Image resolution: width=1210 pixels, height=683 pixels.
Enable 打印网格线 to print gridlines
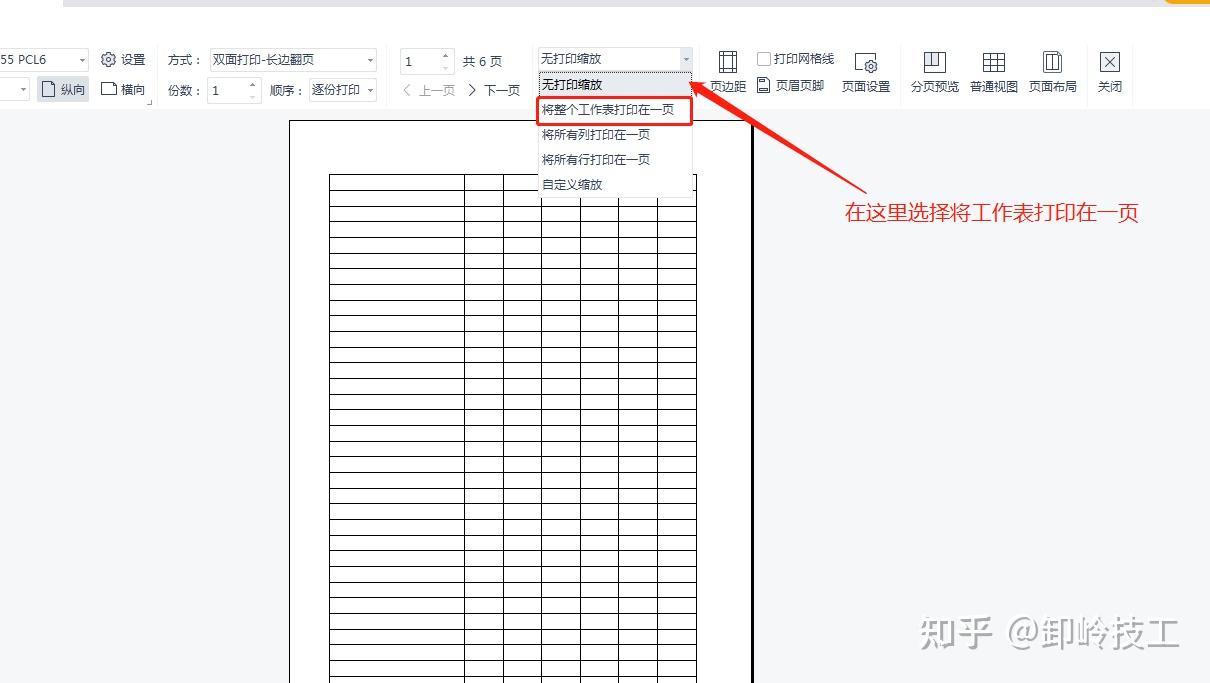click(764, 58)
